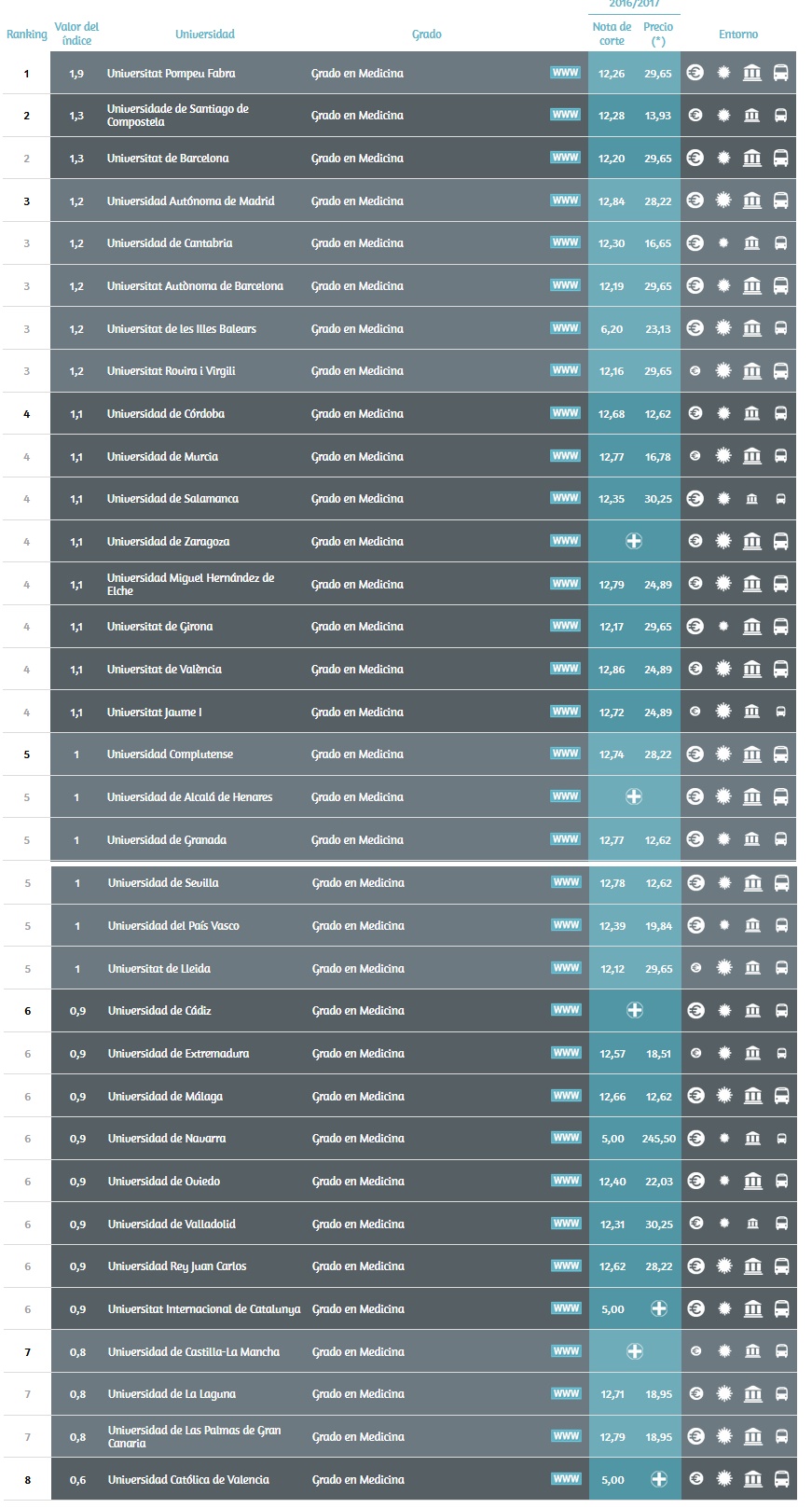Open Universidad de Santiago de Compostela link
The width and height of the screenshot is (812, 1508).
[177, 115]
